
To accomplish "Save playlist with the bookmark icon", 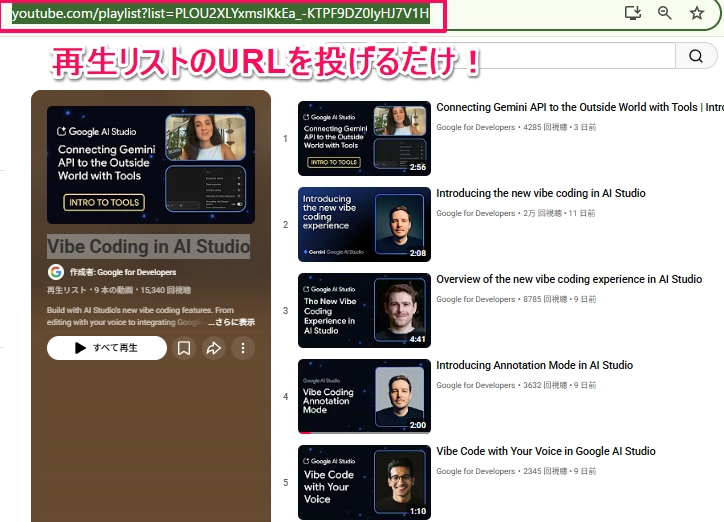I will pyautogui.click(x=184, y=348).
